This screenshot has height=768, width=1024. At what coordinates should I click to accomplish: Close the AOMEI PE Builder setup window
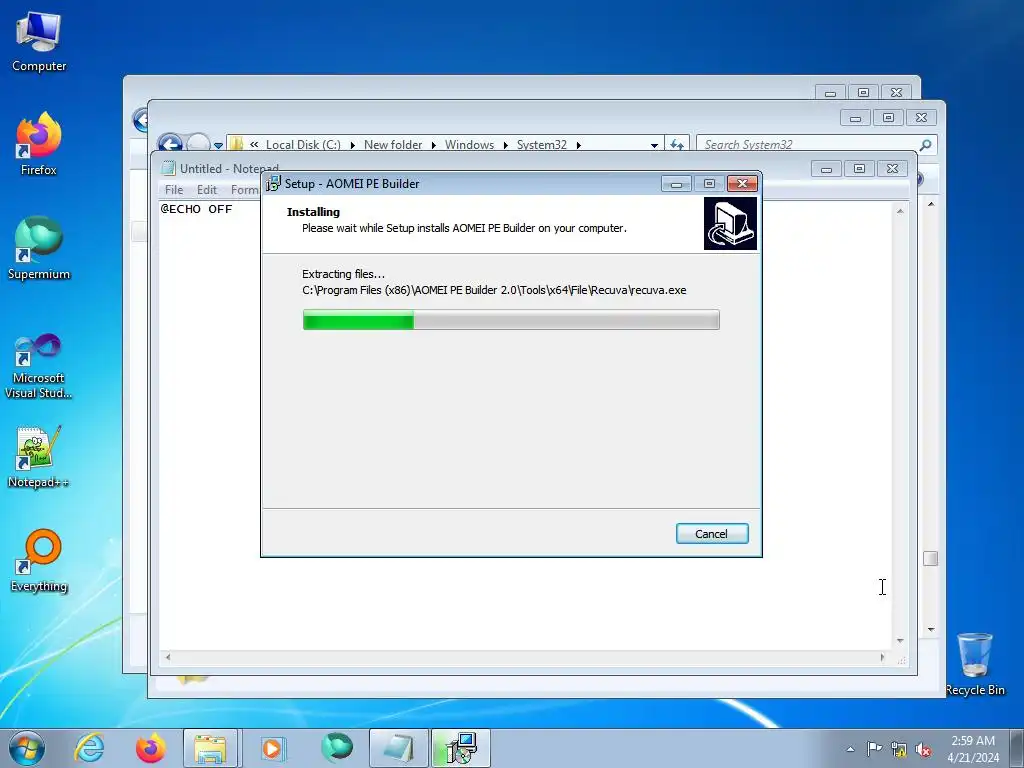coord(742,184)
